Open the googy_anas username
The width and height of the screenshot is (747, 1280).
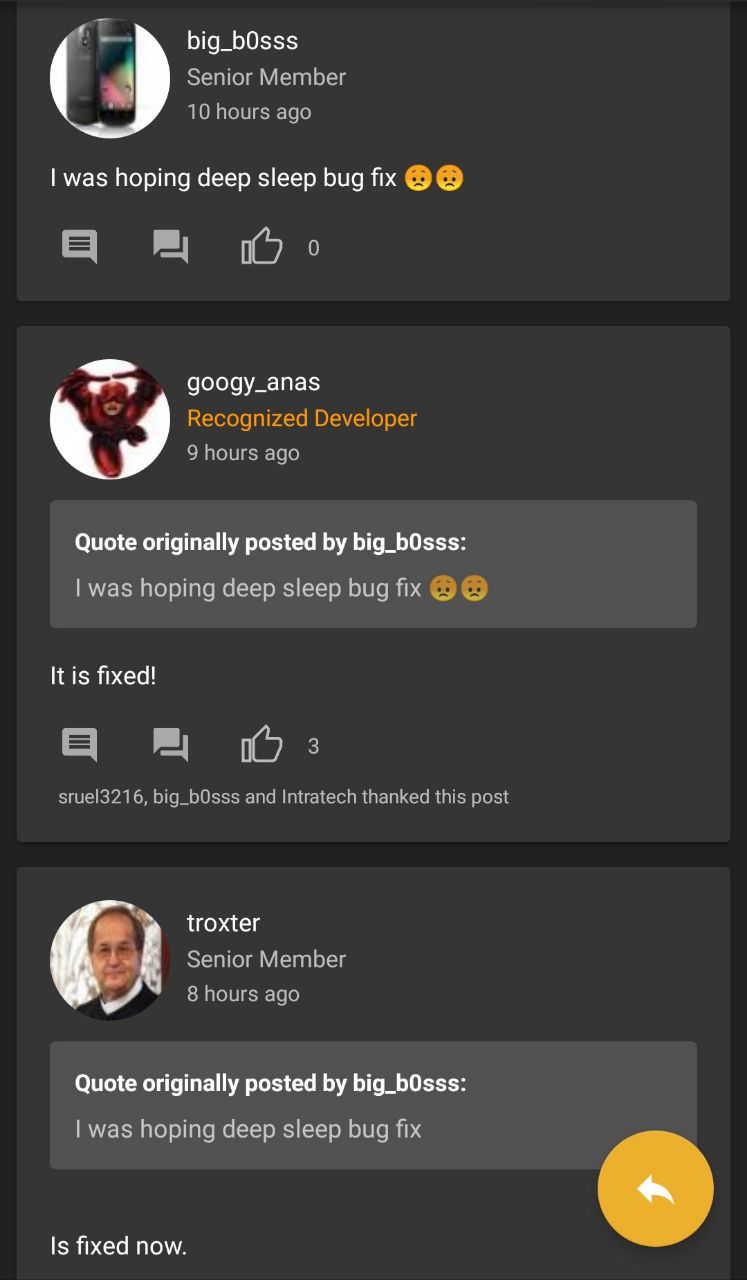253,383
